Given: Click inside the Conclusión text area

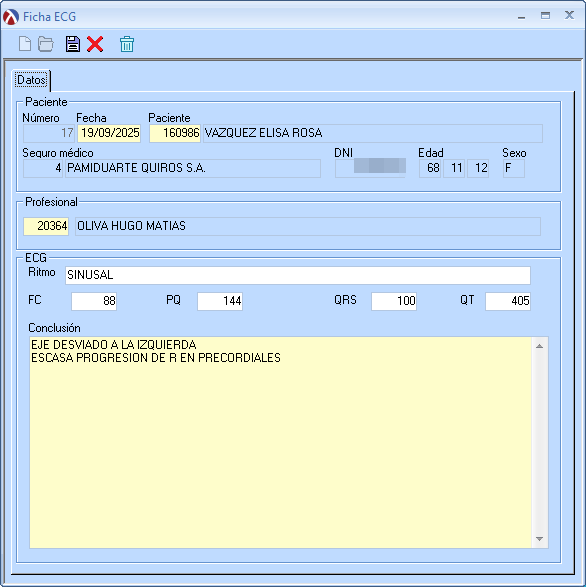Looking at the screenshot, I should click(280, 442).
